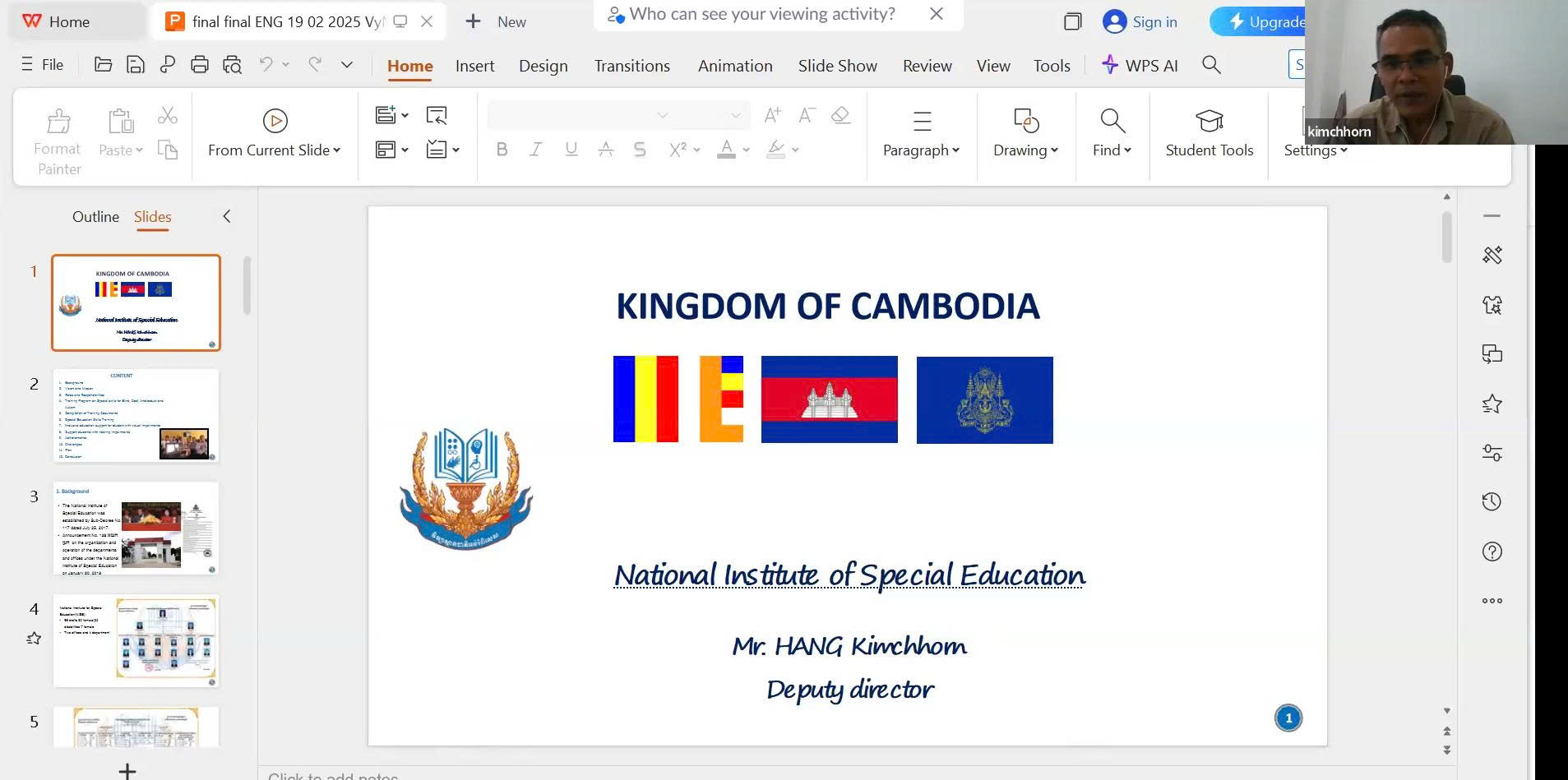Switch to the Transitions tab
This screenshot has width=1568, height=780.
click(631, 66)
